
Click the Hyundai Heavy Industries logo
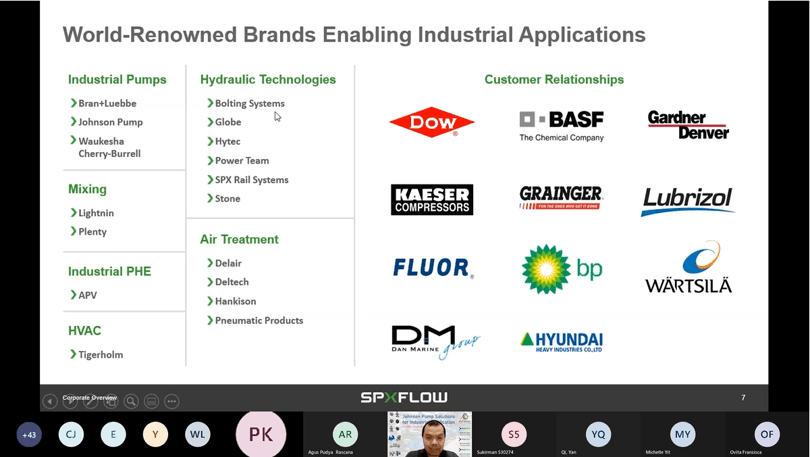tap(562, 342)
